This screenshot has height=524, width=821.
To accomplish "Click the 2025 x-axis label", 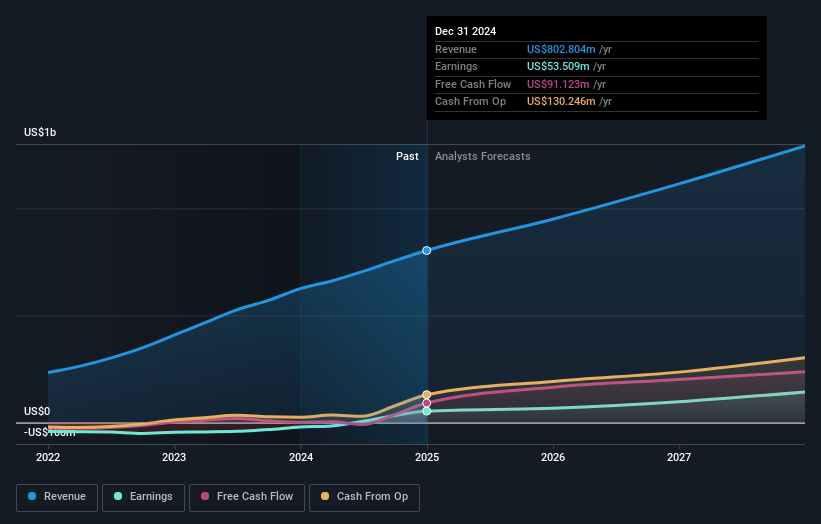I will click(x=427, y=458).
